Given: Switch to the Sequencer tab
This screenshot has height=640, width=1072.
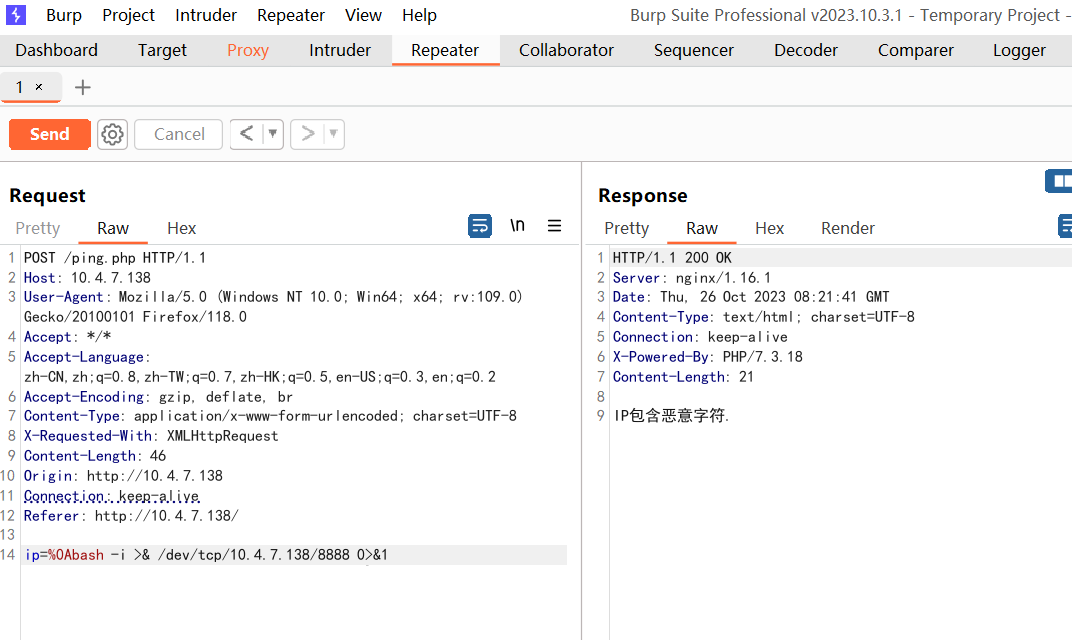Looking at the screenshot, I should click(693, 50).
